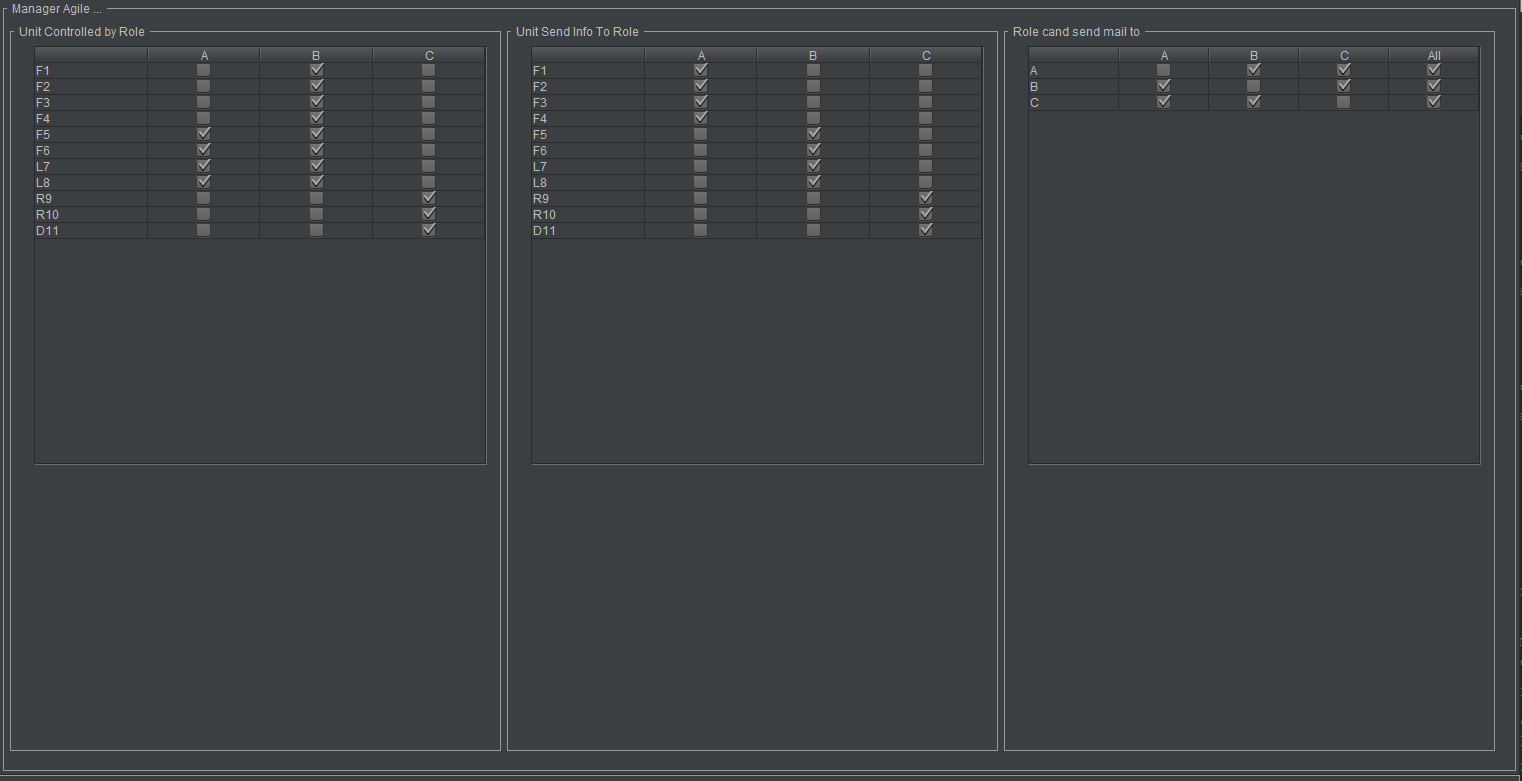Check F6 column C in Unit Send Info To Role
1522x781 pixels.
coord(926,151)
